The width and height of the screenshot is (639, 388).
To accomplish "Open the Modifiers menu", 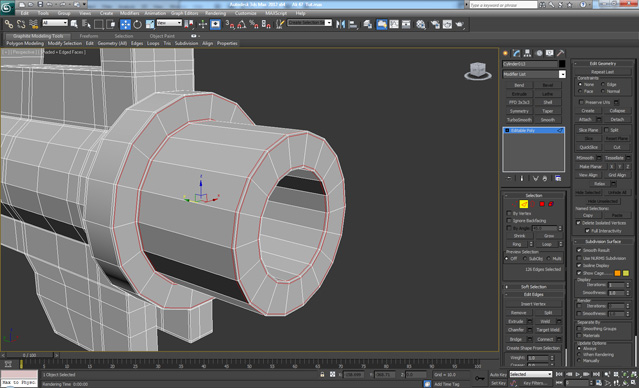I will click(130, 13).
